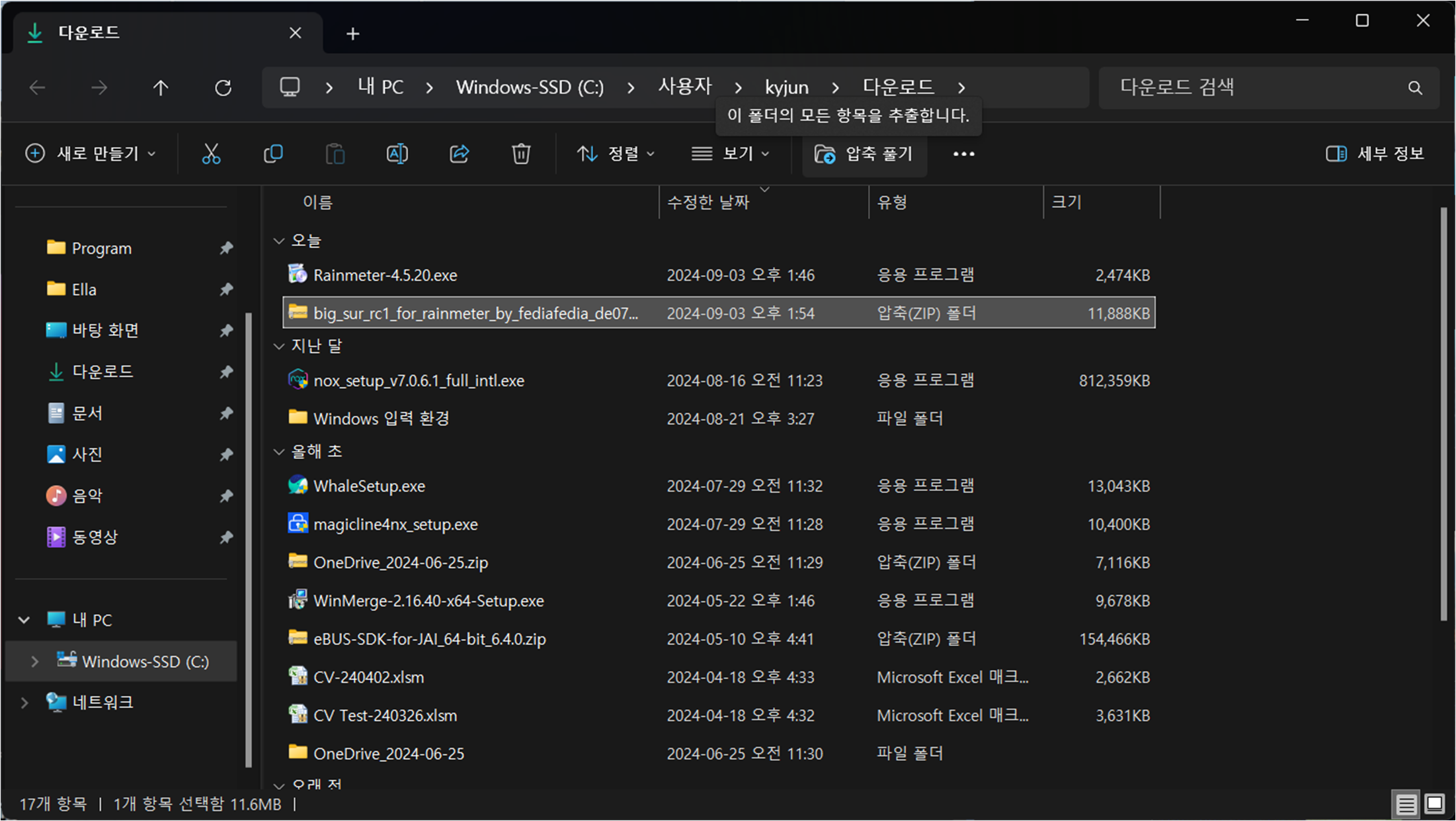1456x821 pixels.
Task: Click the search magnifier icon
Action: (x=1414, y=87)
